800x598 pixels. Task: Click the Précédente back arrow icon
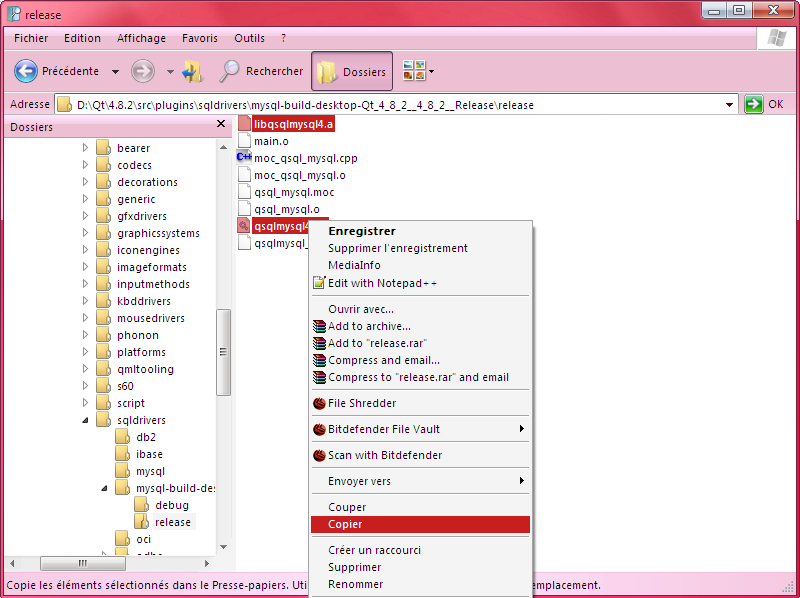coord(26,71)
